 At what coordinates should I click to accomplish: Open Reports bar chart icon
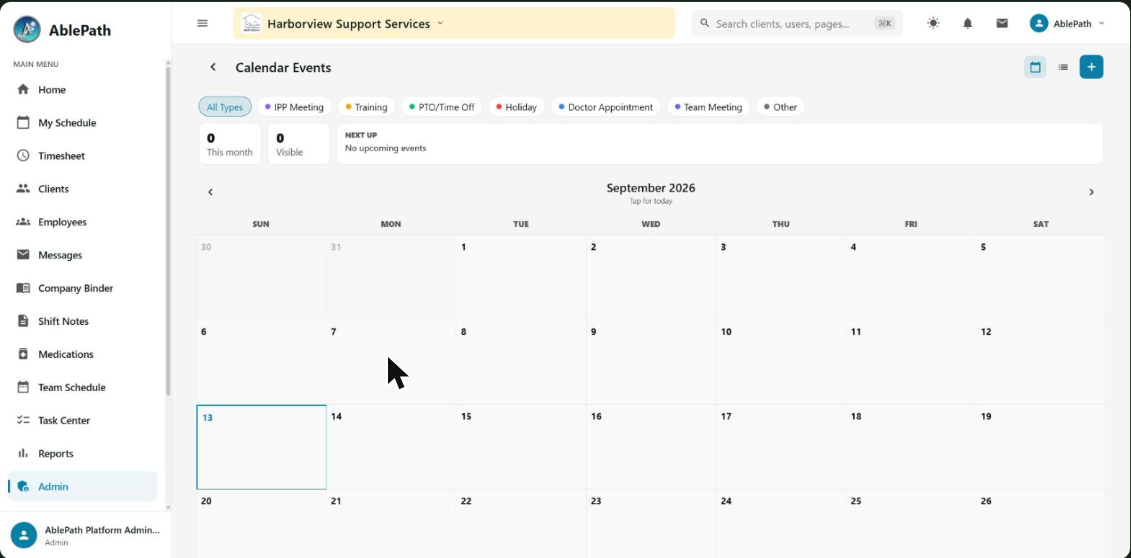pyautogui.click(x=23, y=453)
